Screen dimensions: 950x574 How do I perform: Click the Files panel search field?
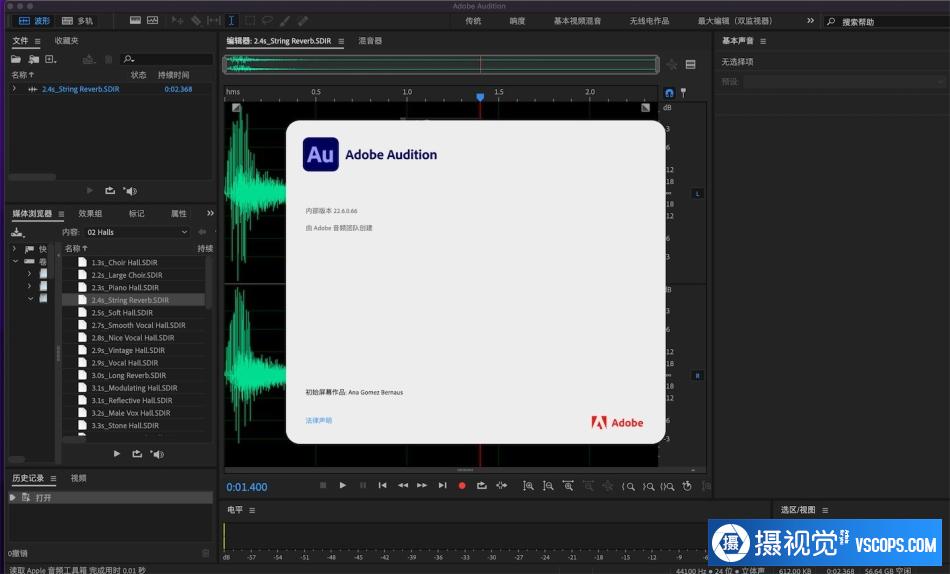(167, 59)
